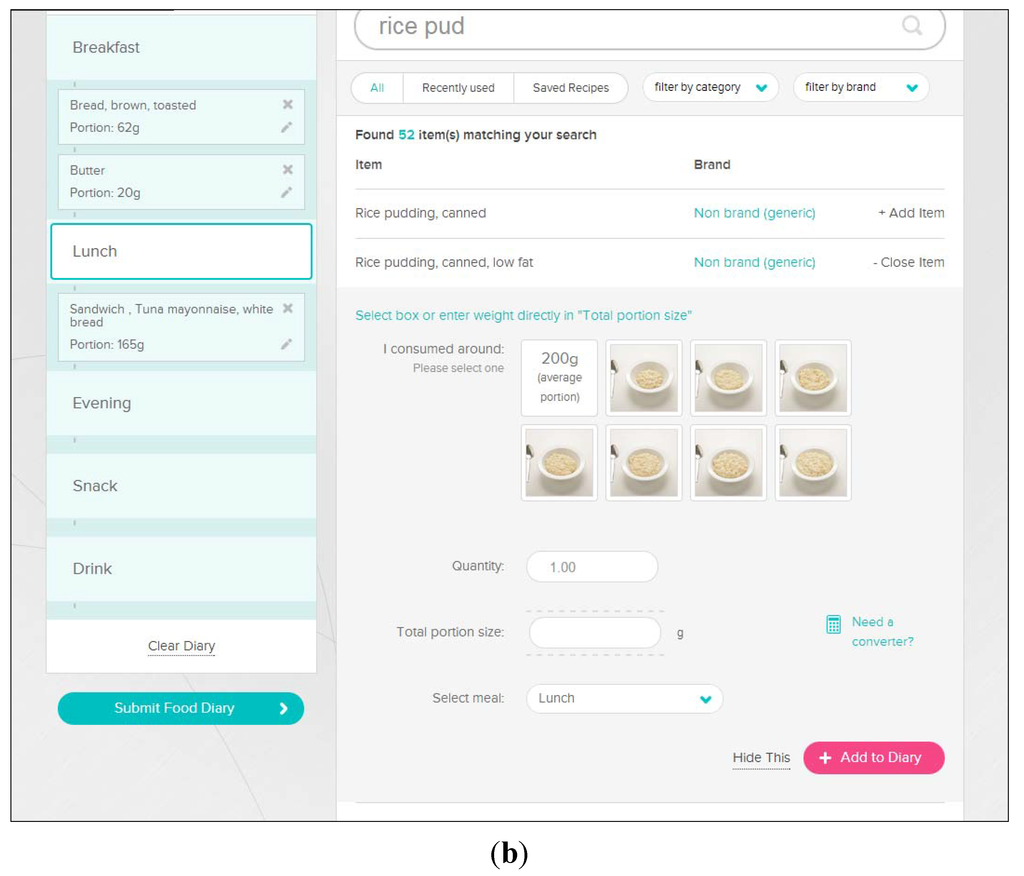Expand the filter by brand dropdown

click(x=861, y=88)
